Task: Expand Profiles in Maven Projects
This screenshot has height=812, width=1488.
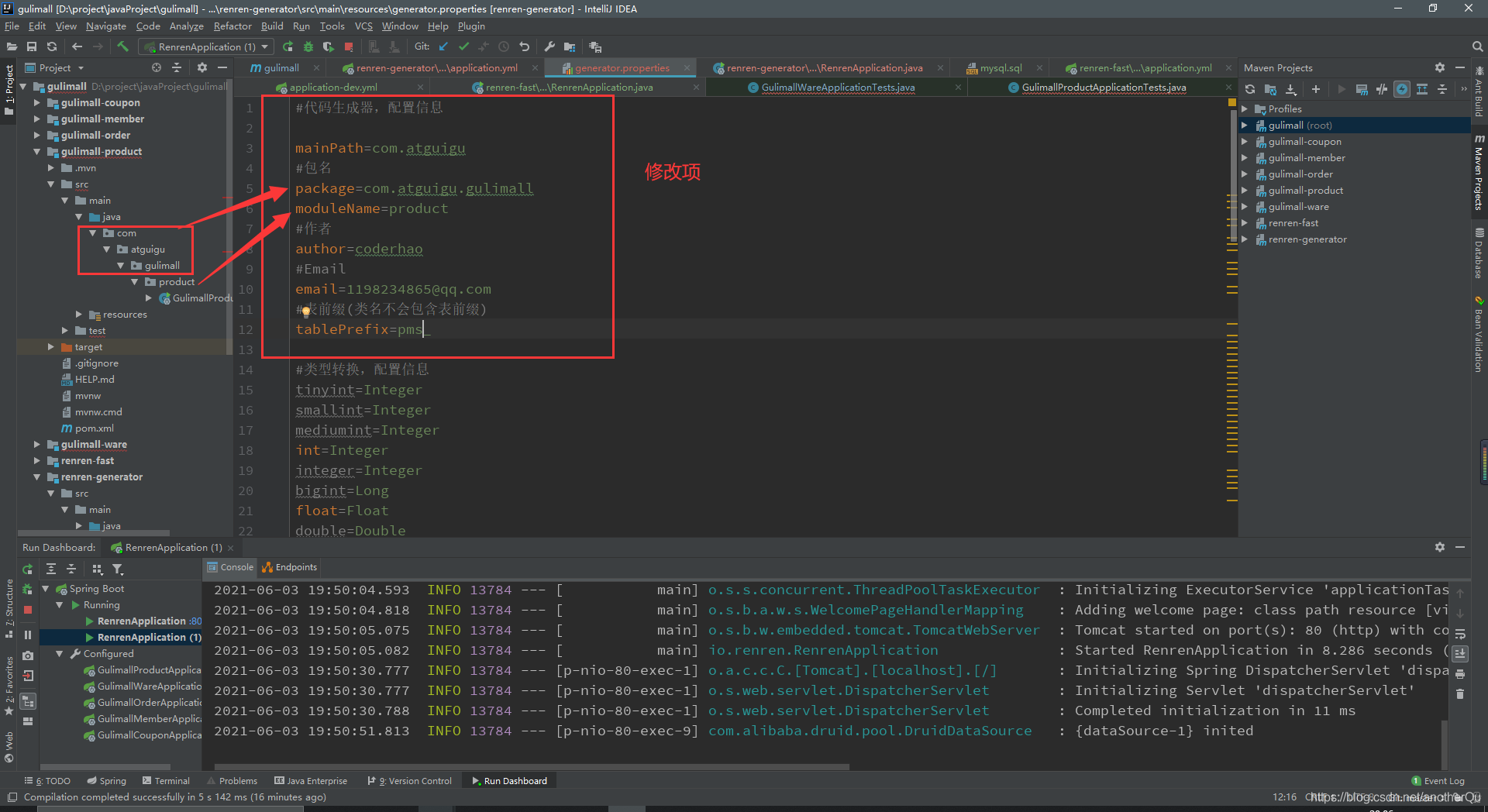Action: [1245, 109]
